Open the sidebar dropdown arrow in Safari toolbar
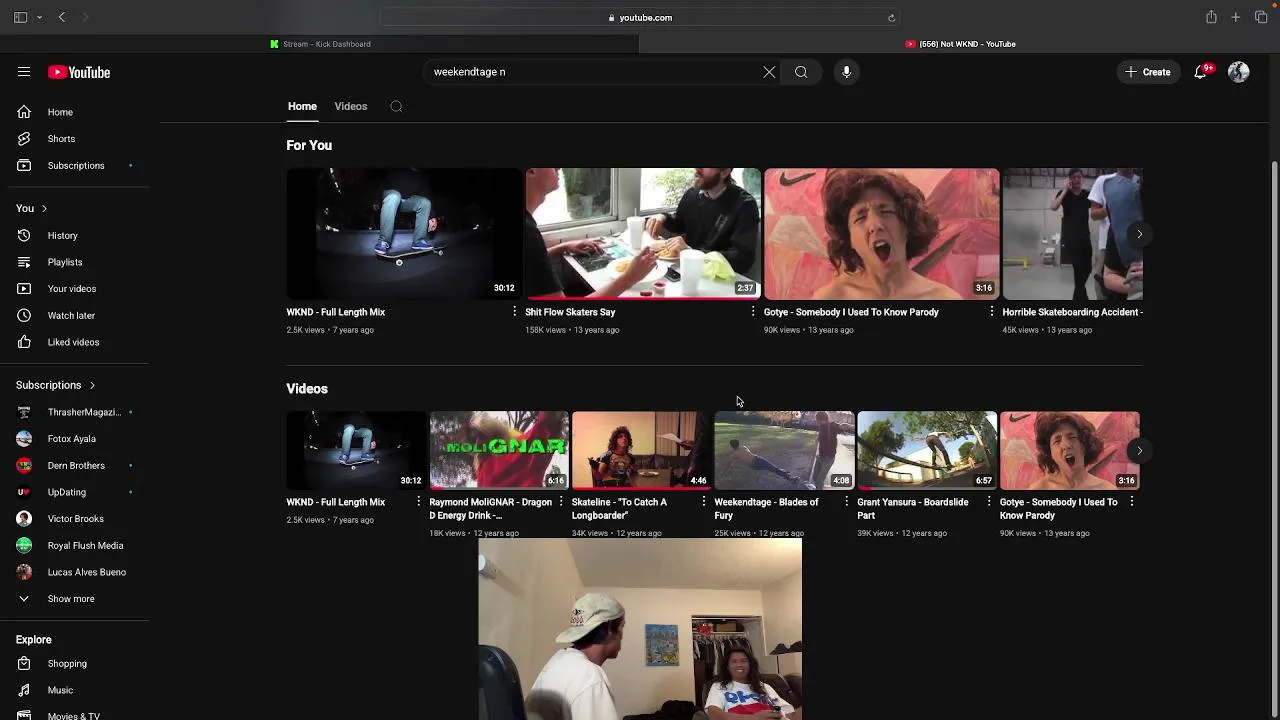Viewport: 1280px width, 720px height. [x=39, y=17]
